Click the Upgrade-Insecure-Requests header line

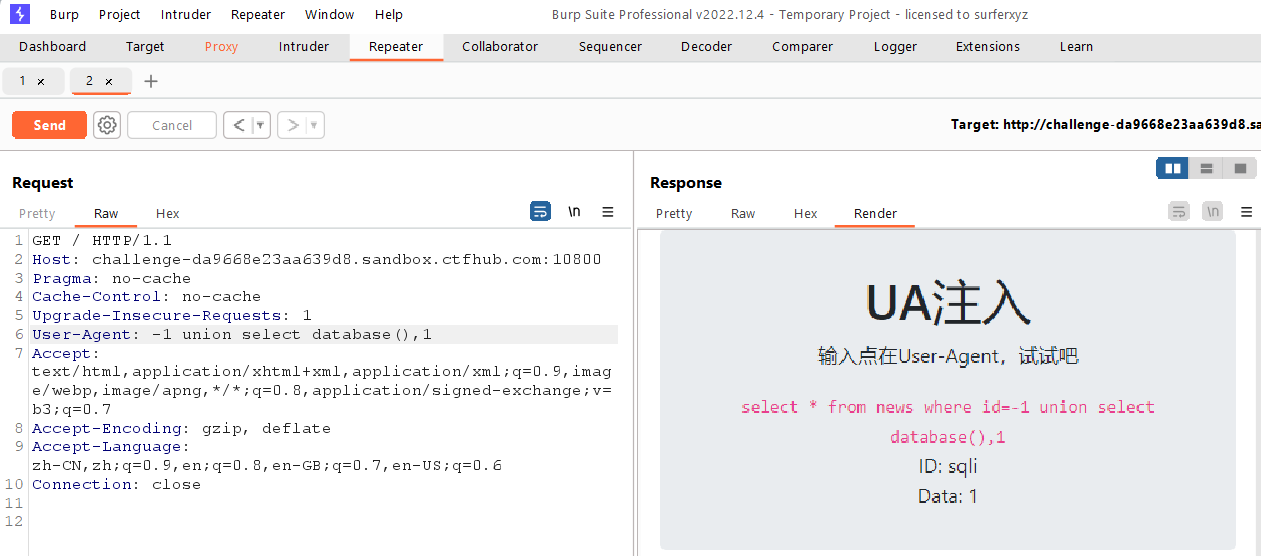click(171, 315)
